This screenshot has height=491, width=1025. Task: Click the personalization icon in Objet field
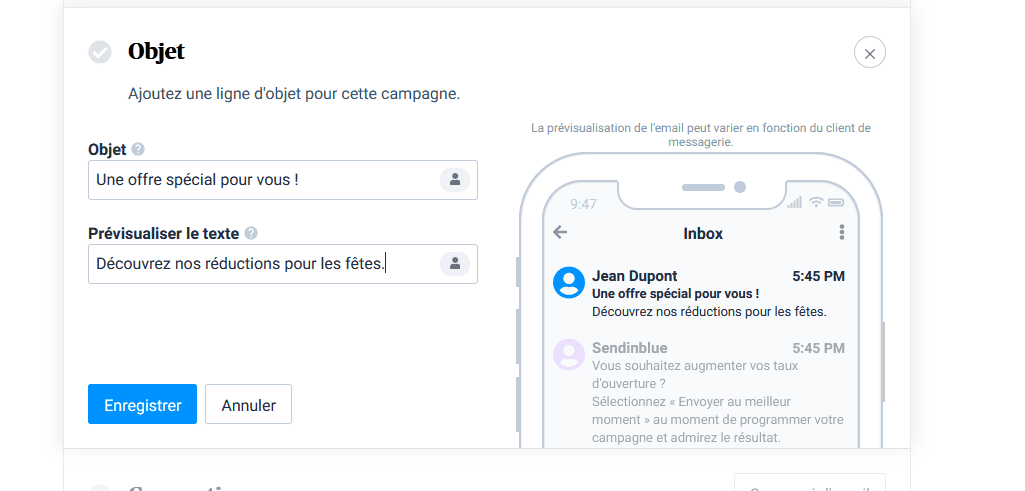coord(455,180)
